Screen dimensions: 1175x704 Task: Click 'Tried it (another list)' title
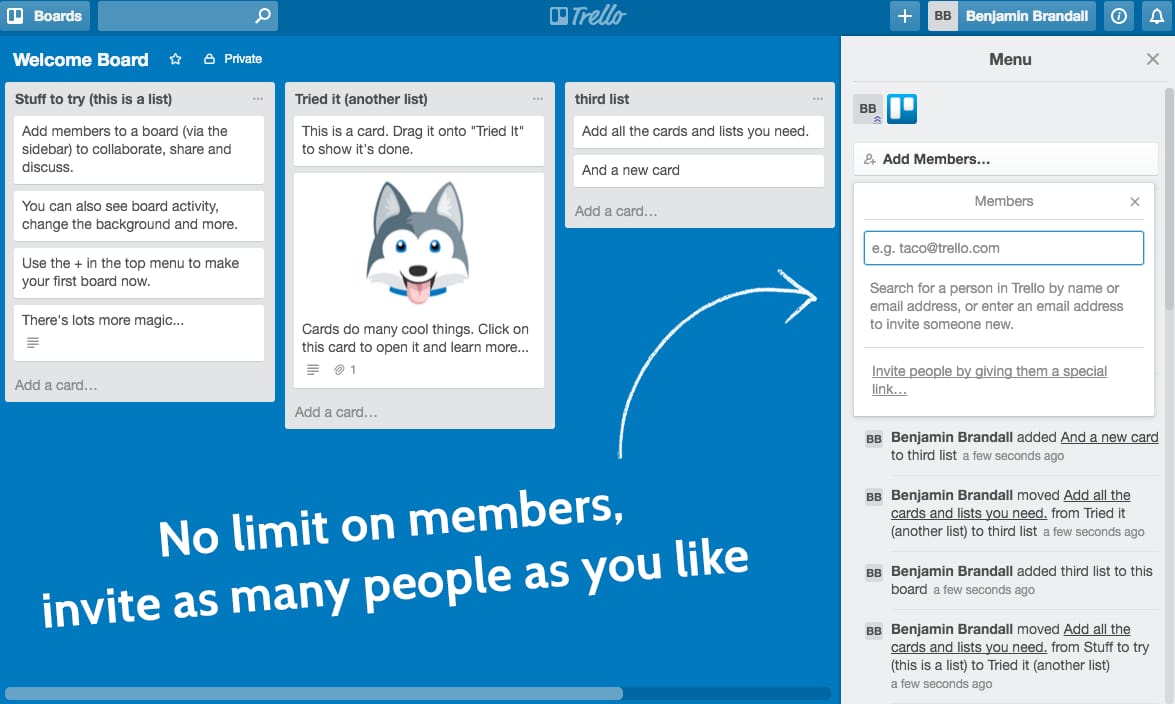361,99
